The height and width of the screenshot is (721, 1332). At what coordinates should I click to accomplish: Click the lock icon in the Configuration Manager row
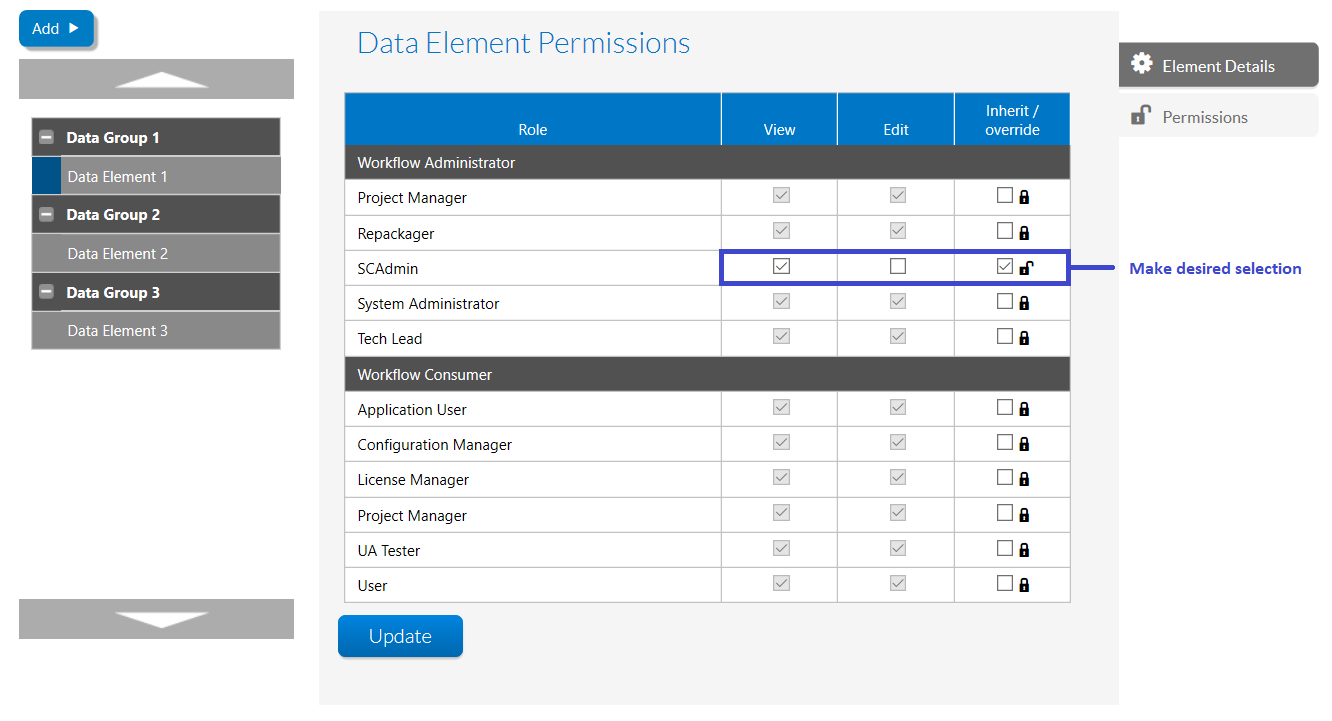[x=1024, y=444]
